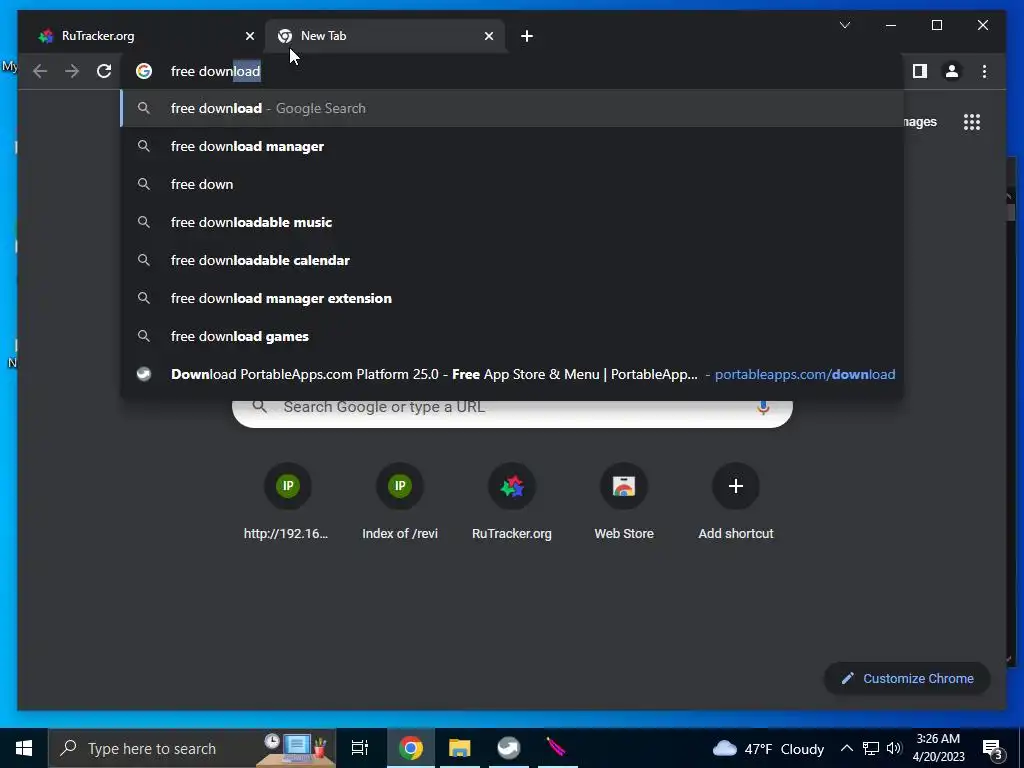This screenshot has width=1024, height=768.
Task: Click the grey sphere taskbar app icon
Action: point(509,748)
